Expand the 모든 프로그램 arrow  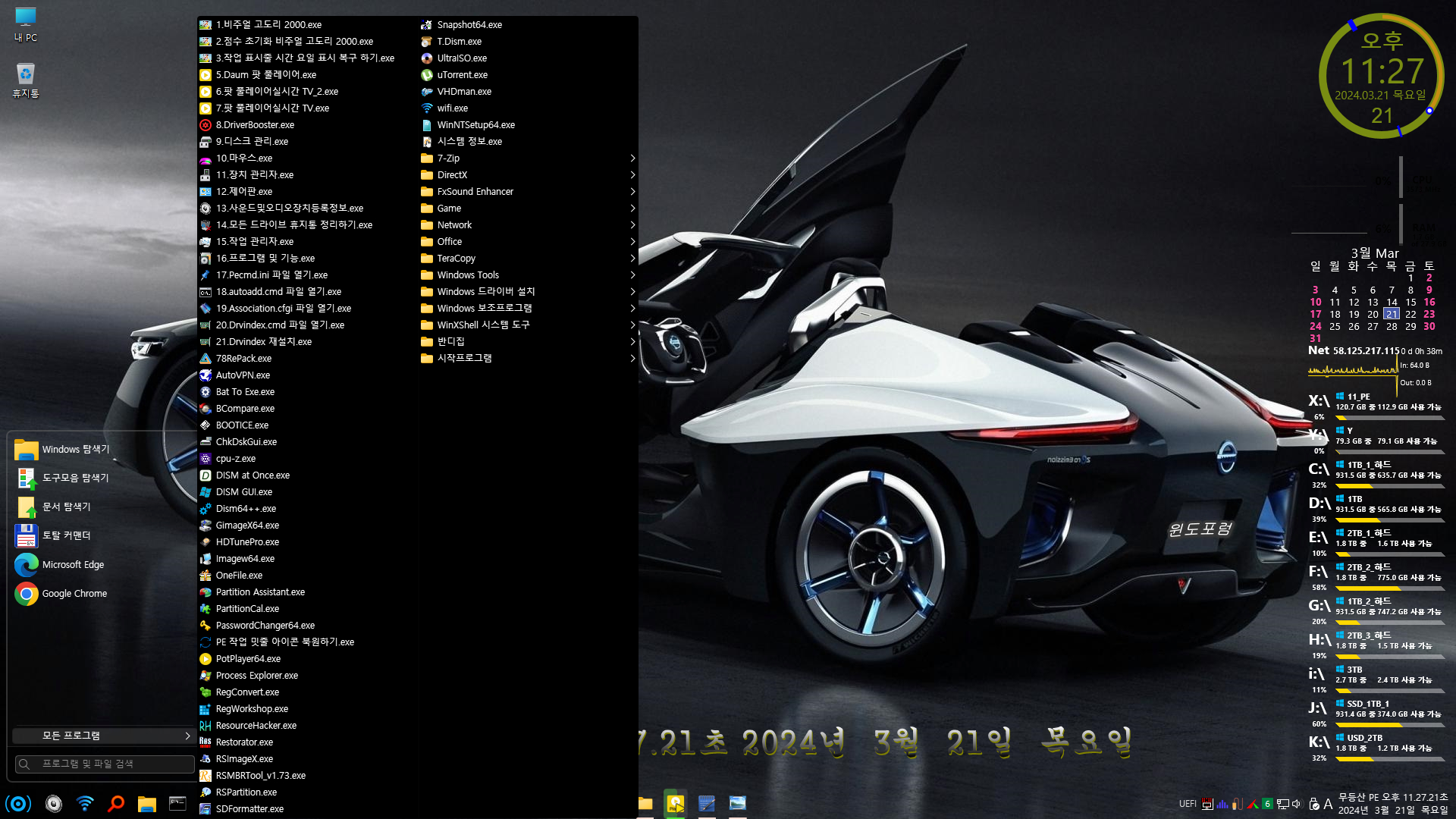click(x=187, y=736)
